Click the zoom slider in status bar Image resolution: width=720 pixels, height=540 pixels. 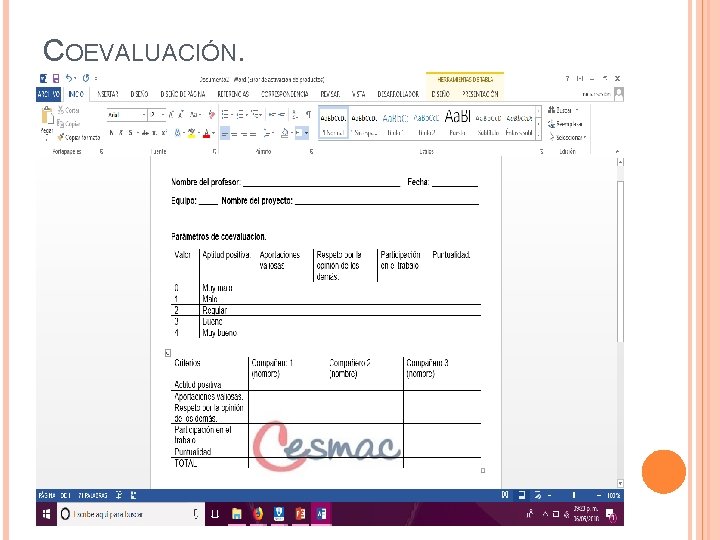point(574,495)
